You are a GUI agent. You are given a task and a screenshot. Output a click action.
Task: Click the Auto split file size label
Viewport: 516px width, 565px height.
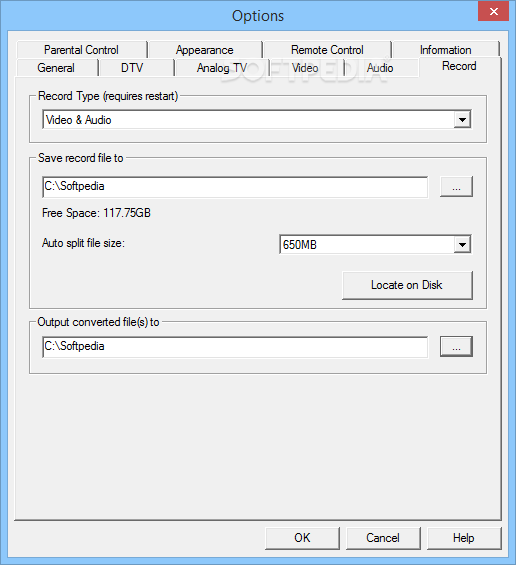83,243
